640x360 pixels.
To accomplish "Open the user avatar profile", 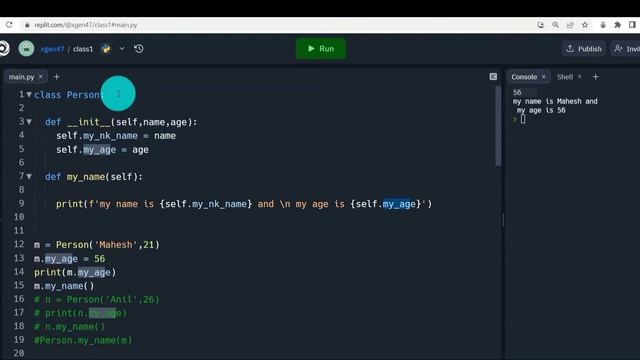I will (27, 49).
